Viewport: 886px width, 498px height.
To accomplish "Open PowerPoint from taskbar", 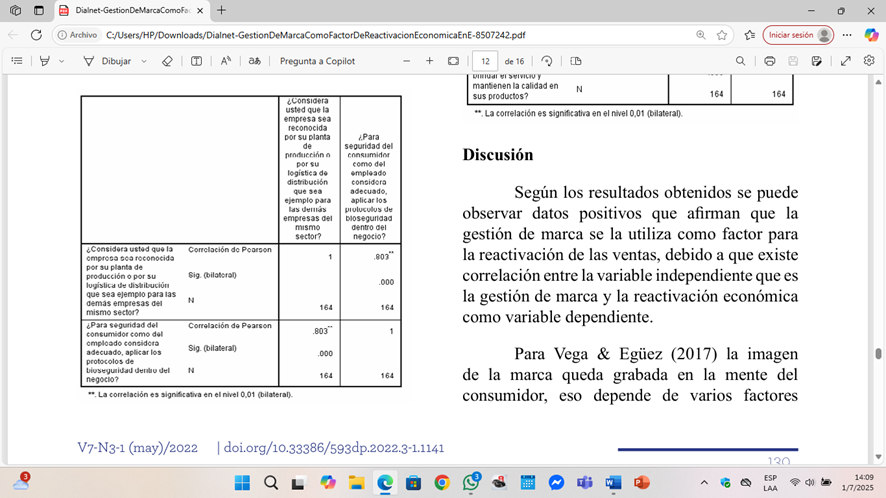I will click(641, 483).
